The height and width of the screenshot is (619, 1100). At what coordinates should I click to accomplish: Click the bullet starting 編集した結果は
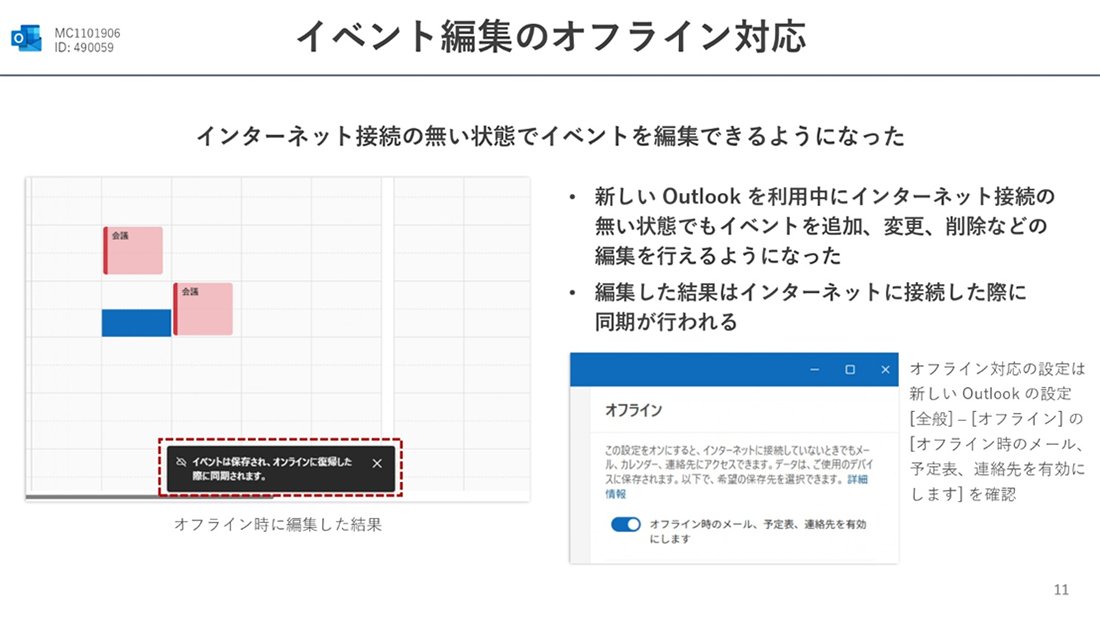pyautogui.click(x=810, y=306)
